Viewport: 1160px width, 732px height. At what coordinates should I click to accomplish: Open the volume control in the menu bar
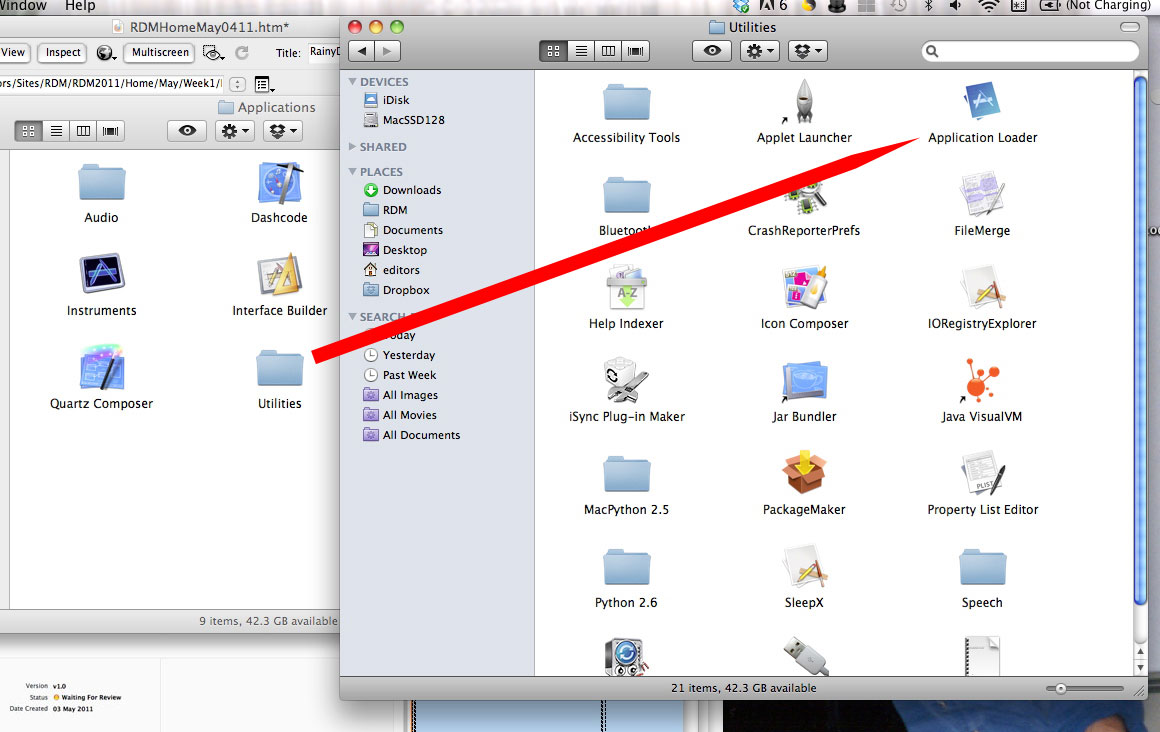click(x=956, y=6)
